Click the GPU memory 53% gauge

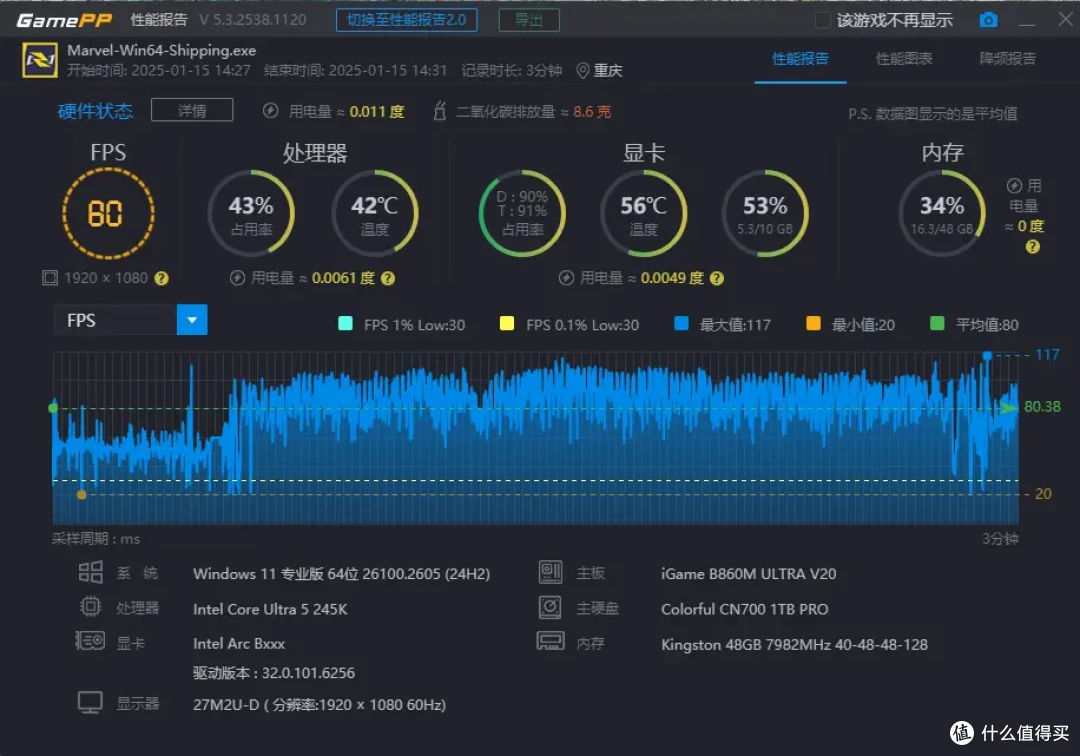(765, 213)
